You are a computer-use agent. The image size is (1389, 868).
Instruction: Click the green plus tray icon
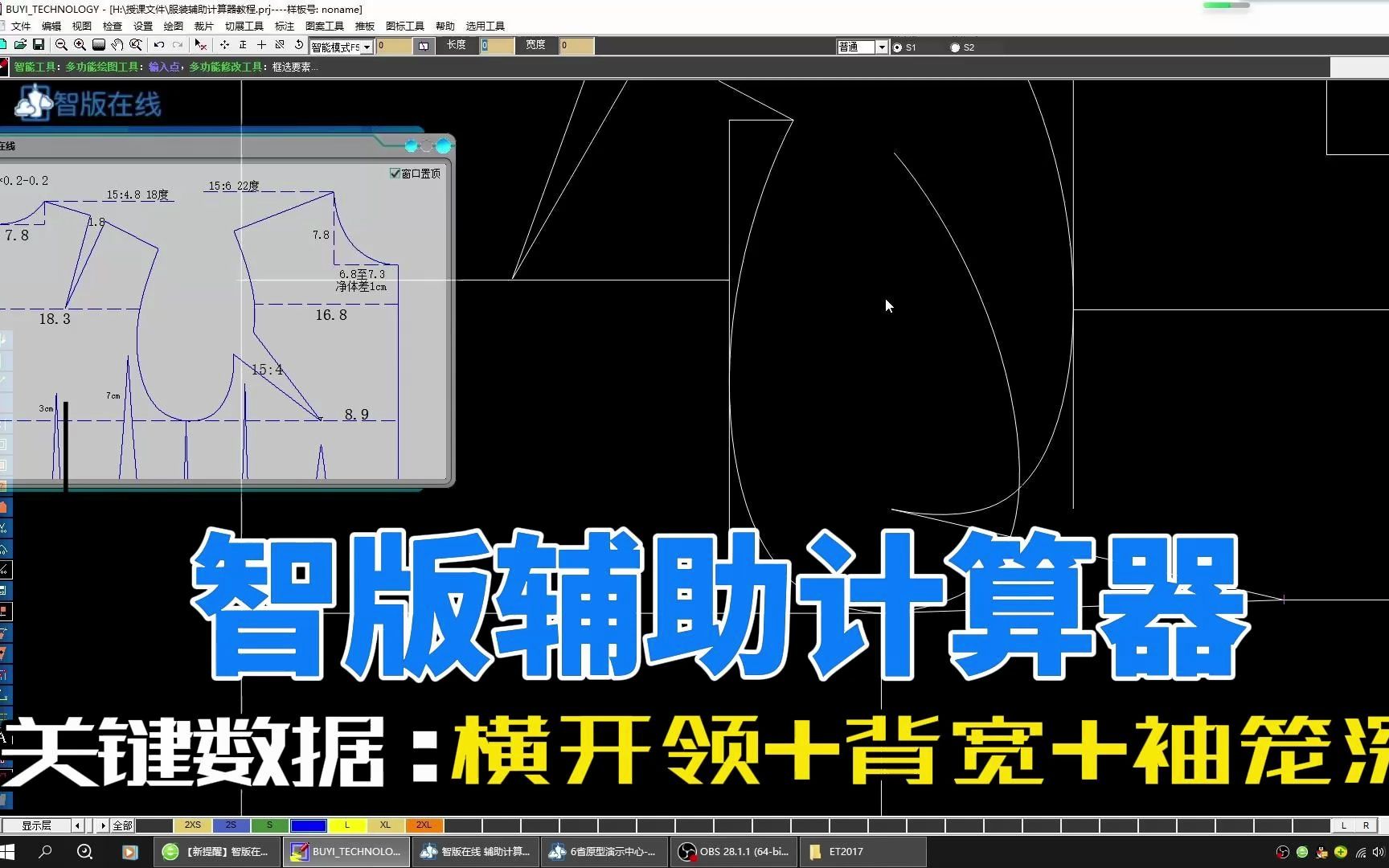1341,852
